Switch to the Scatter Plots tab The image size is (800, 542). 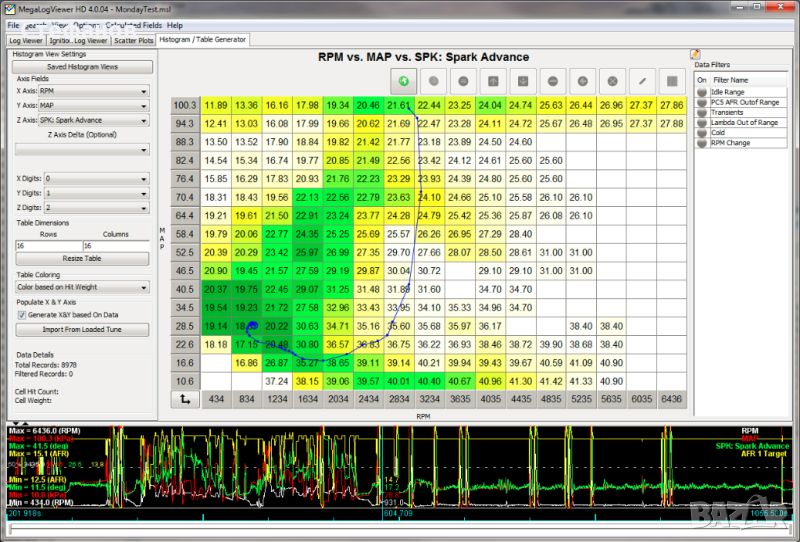click(x=133, y=40)
